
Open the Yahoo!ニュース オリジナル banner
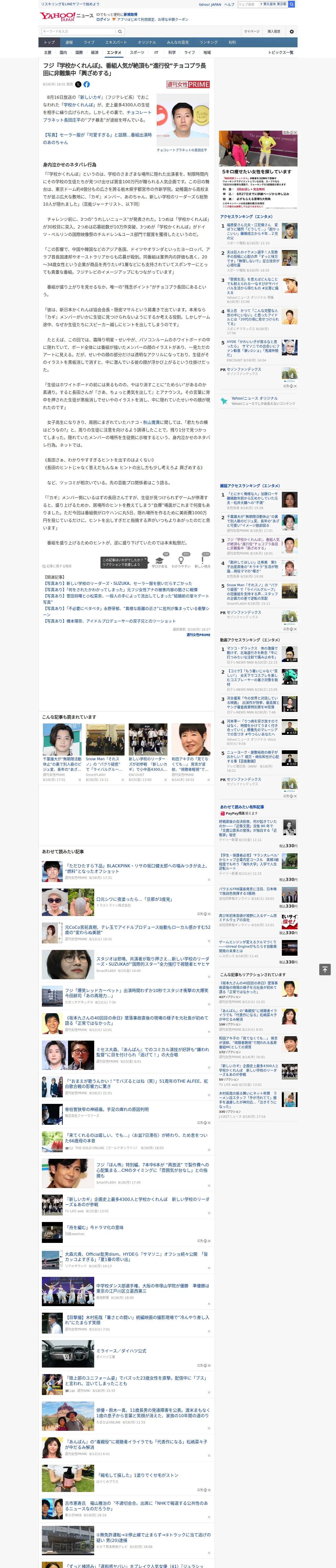click(258, 401)
